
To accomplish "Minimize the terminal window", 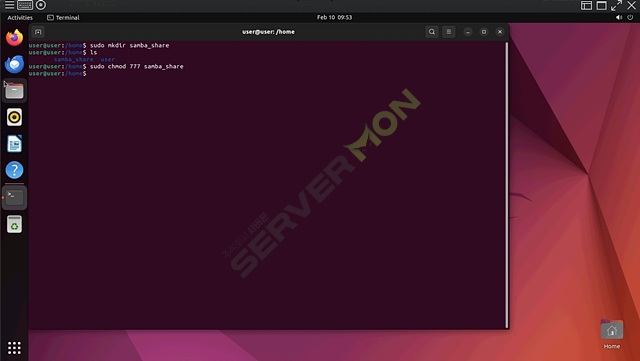I will (x=468, y=32).
